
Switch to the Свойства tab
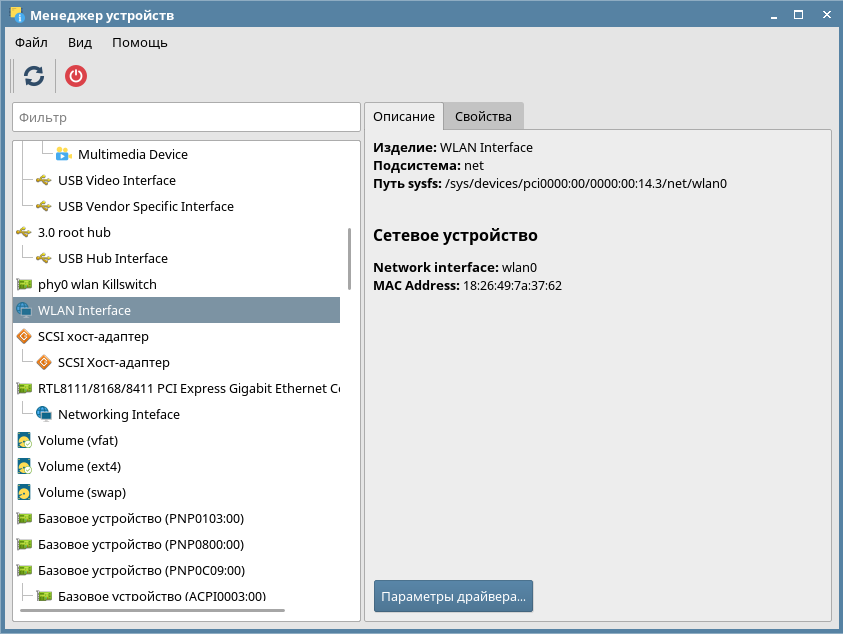pyautogui.click(x=483, y=117)
